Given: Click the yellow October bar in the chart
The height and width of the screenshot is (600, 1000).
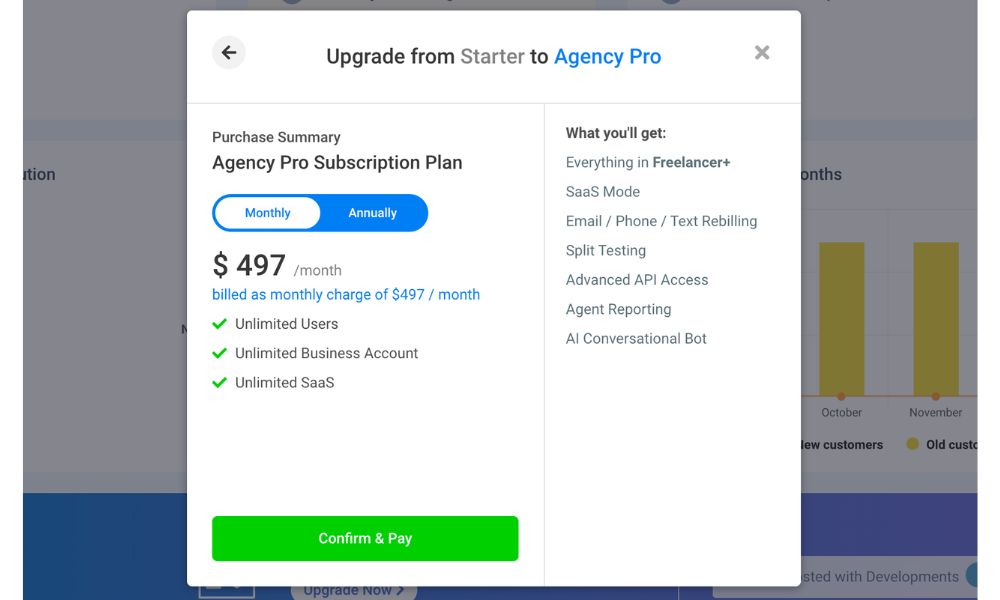Looking at the screenshot, I should click(x=841, y=318).
